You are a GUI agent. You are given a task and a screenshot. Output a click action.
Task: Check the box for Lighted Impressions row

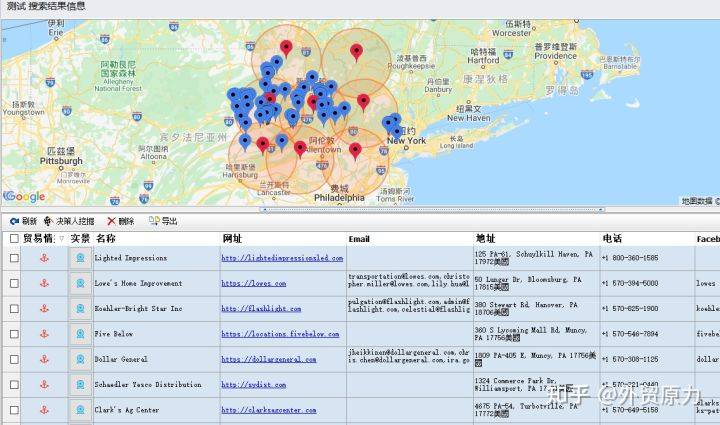[13, 258]
